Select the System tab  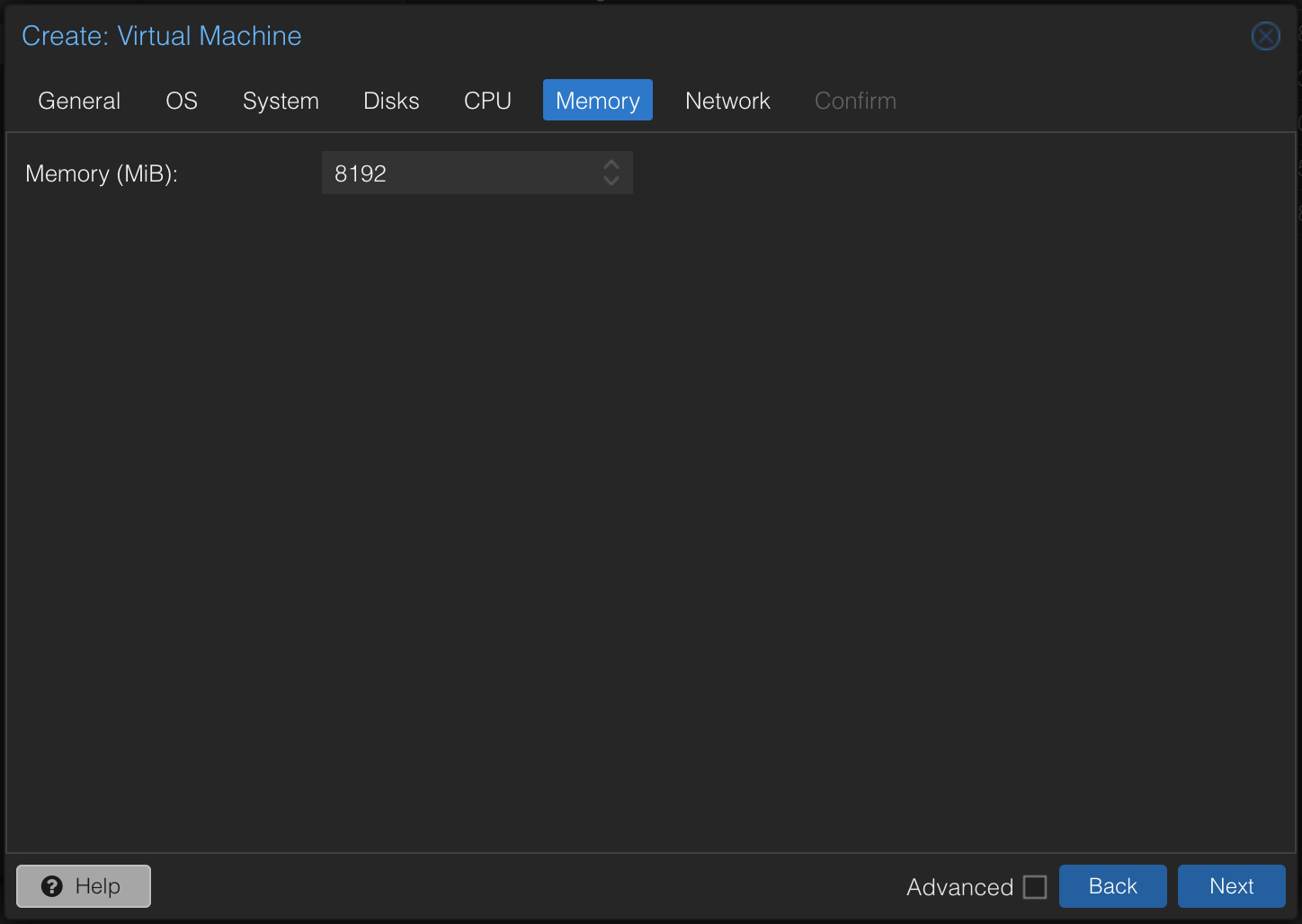[281, 101]
